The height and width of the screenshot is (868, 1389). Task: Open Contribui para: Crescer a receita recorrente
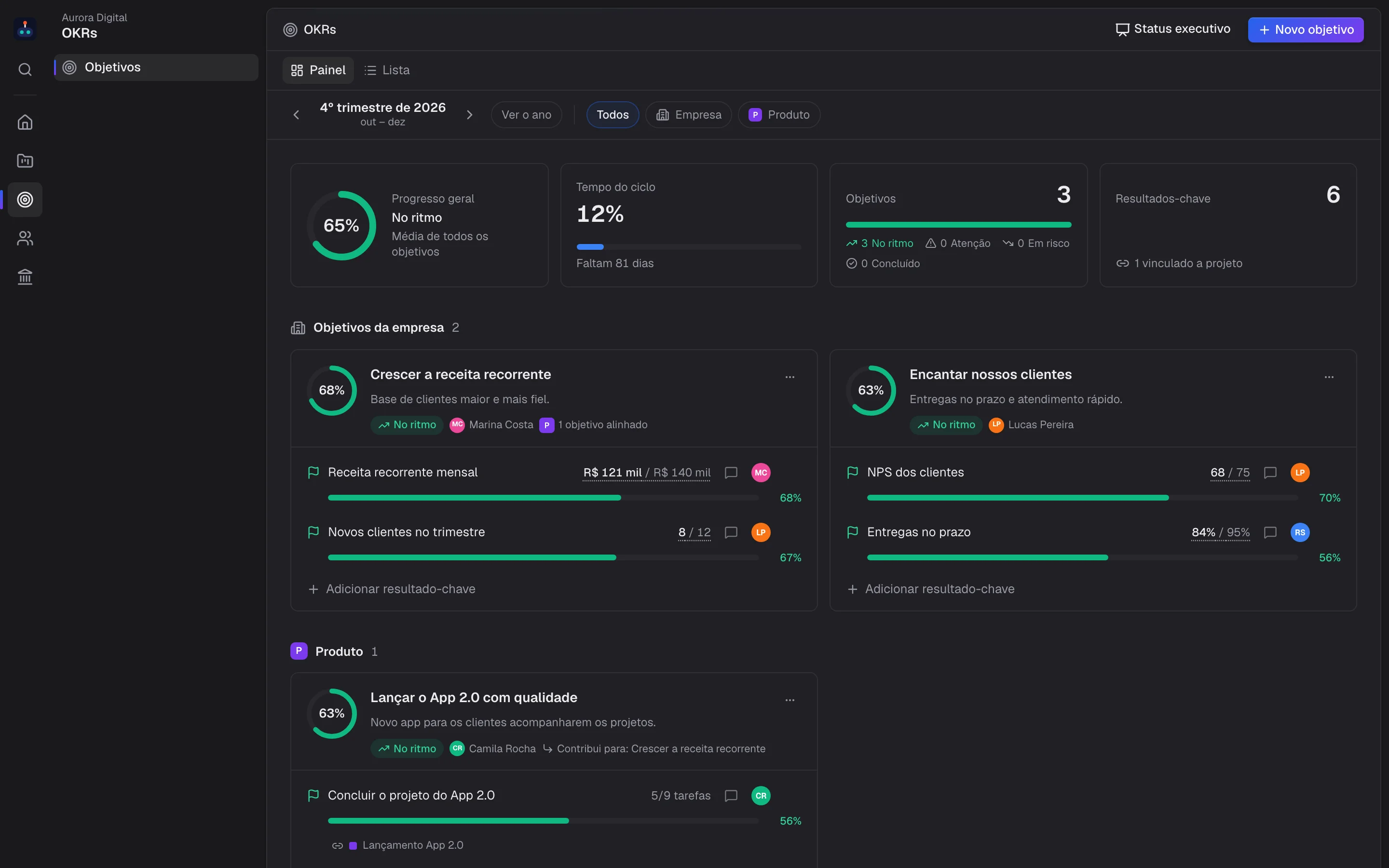[x=654, y=748]
